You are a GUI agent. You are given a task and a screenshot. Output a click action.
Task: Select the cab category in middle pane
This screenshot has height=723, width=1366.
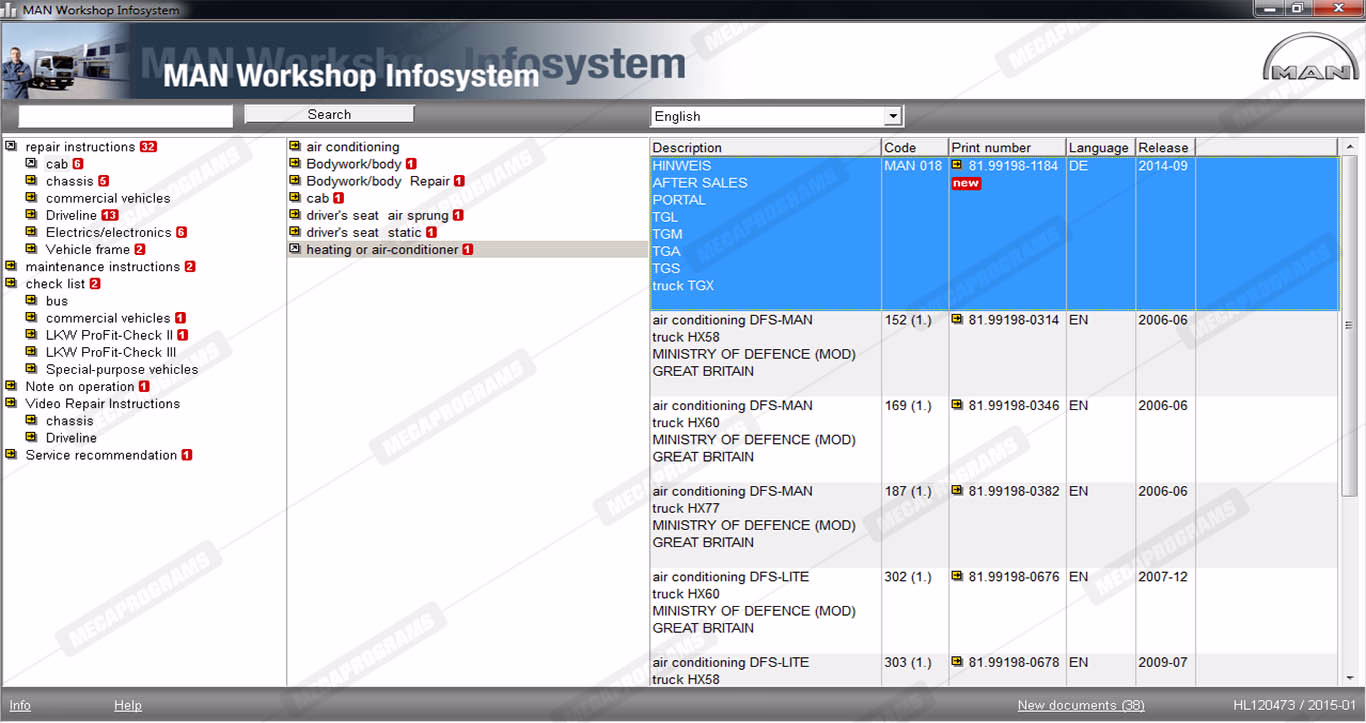(x=318, y=198)
